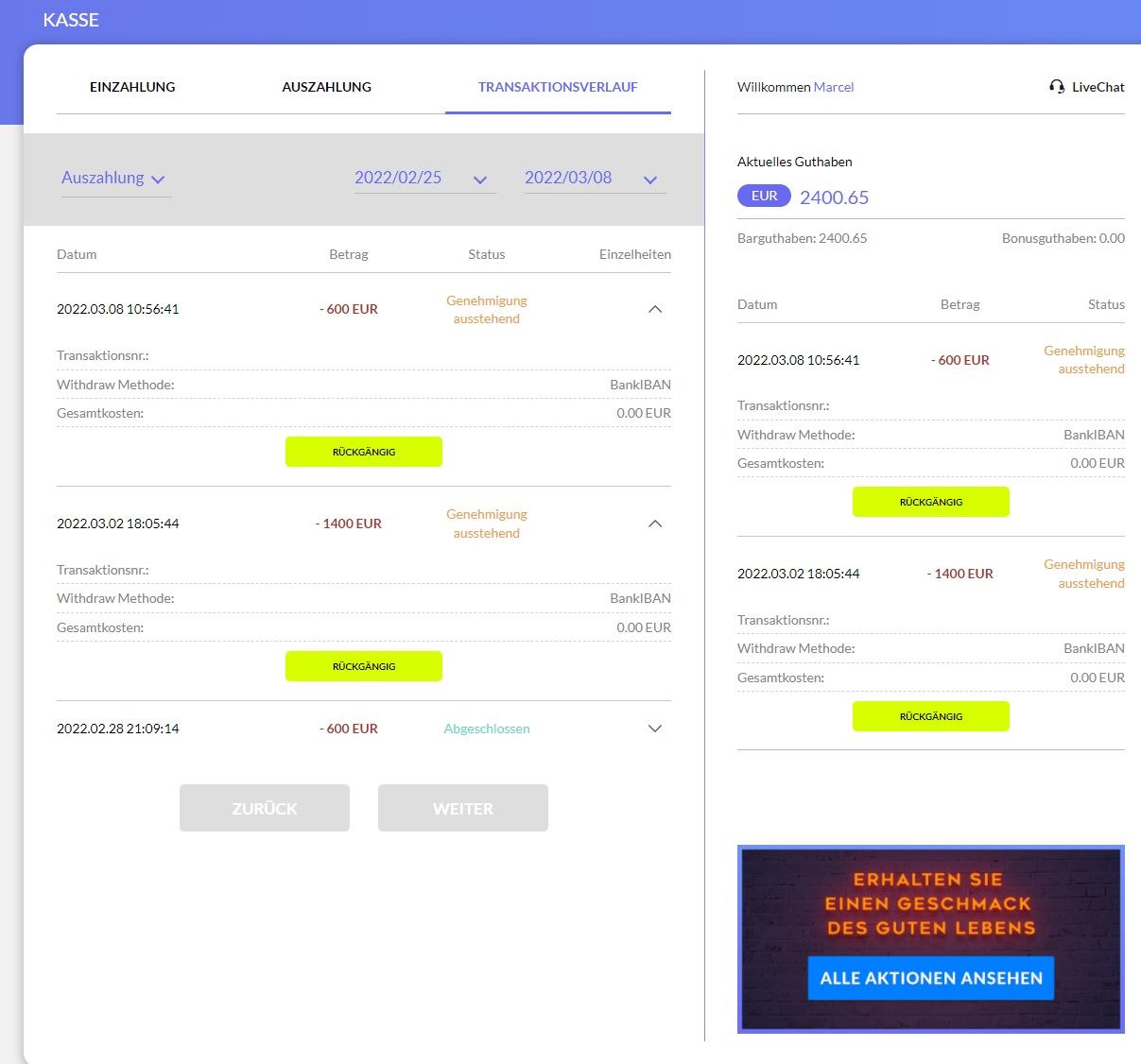Click the Zurück pagination button
The image size is (1141, 1064).
tap(265, 808)
